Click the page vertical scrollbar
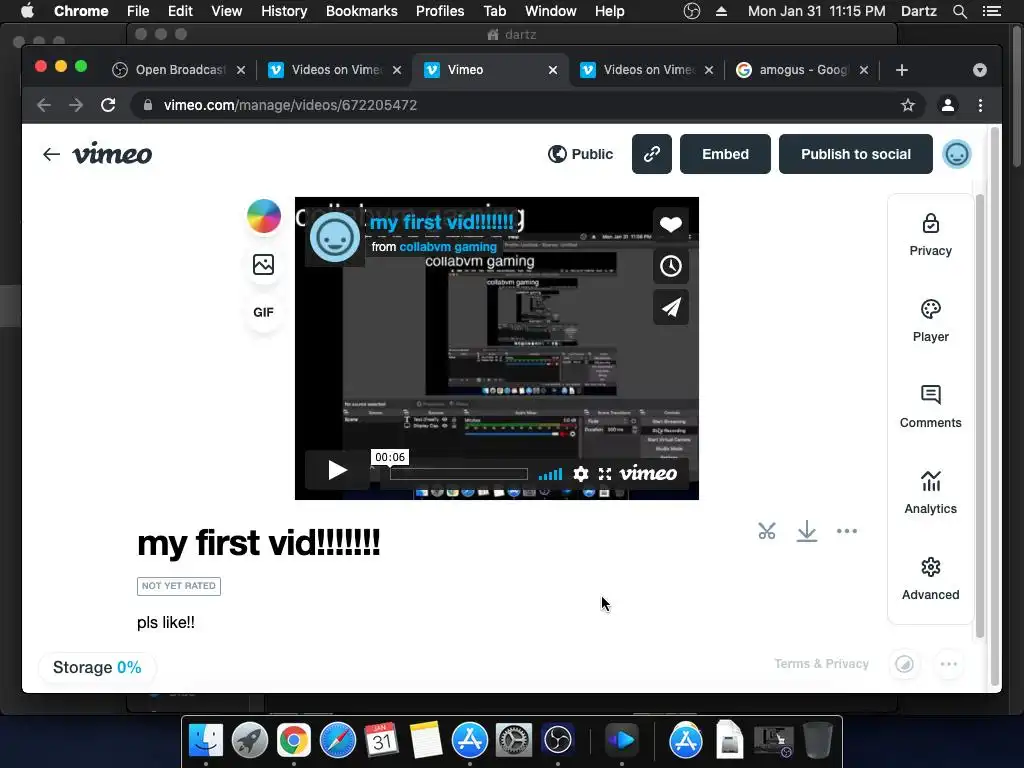This screenshot has height=768, width=1024. pyautogui.click(x=995, y=406)
